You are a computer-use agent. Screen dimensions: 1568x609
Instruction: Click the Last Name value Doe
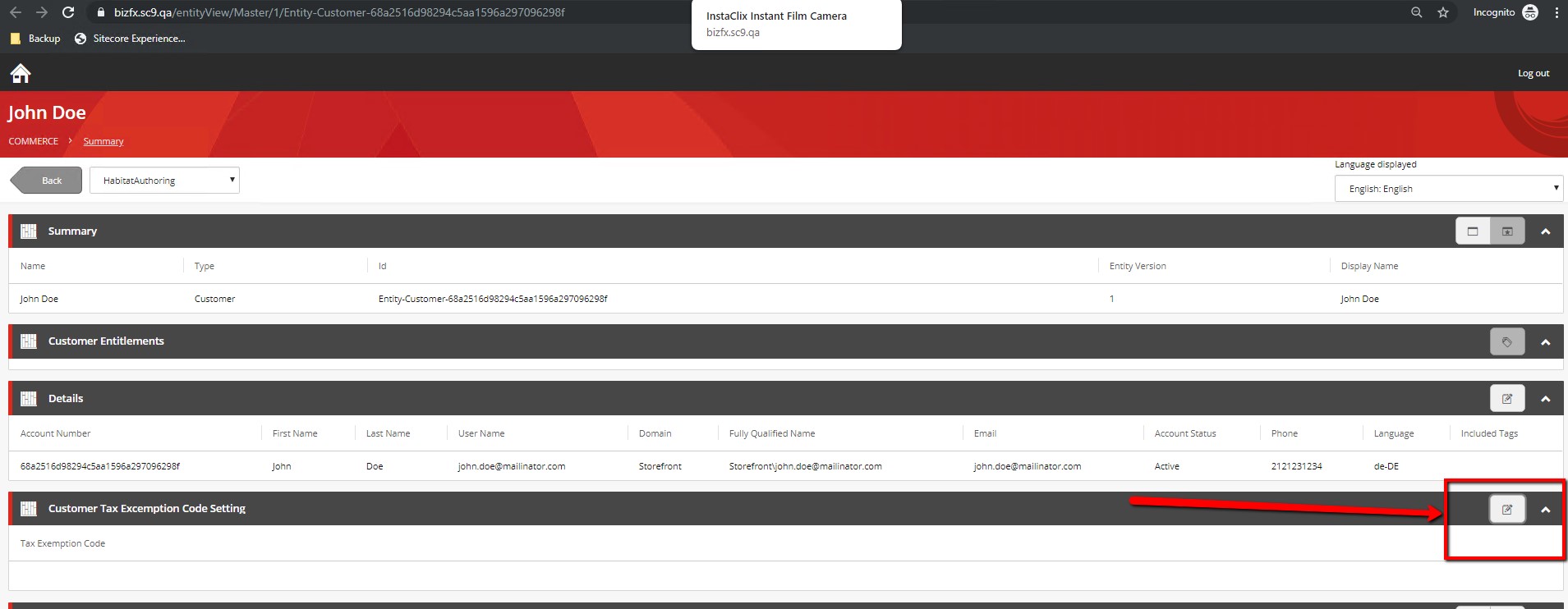[375, 466]
